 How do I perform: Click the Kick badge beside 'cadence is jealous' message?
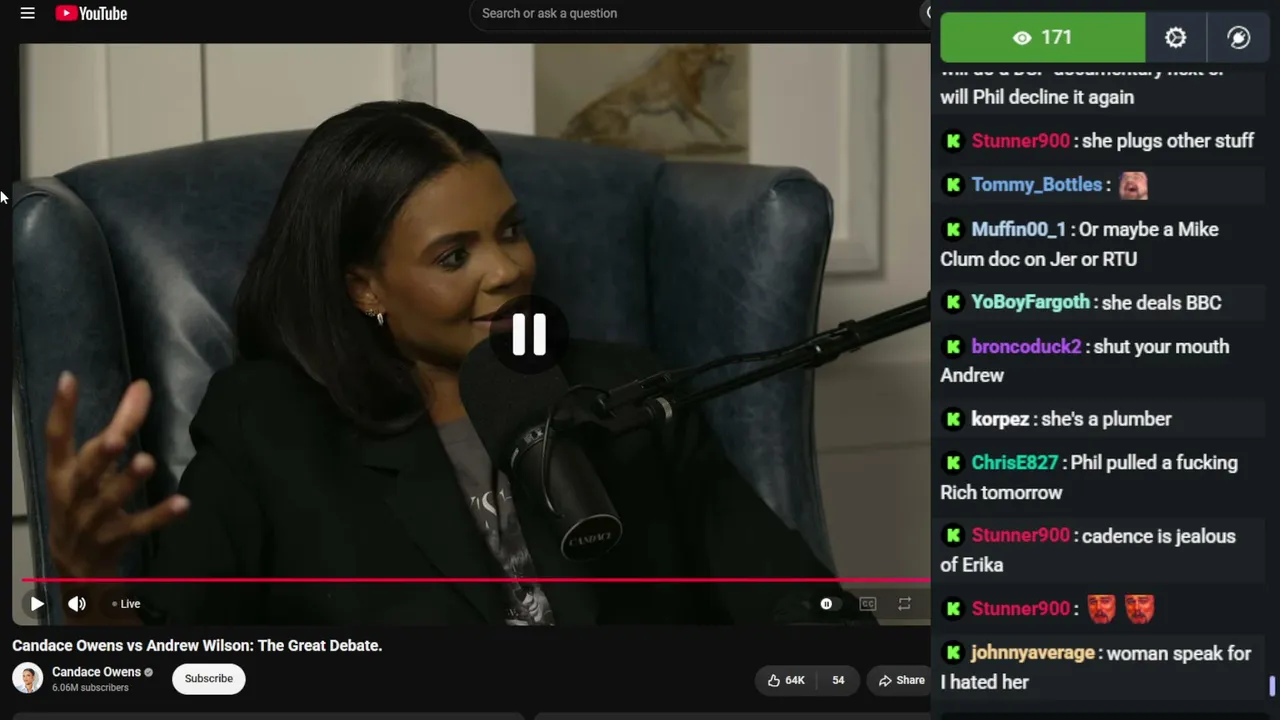click(x=953, y=536)
